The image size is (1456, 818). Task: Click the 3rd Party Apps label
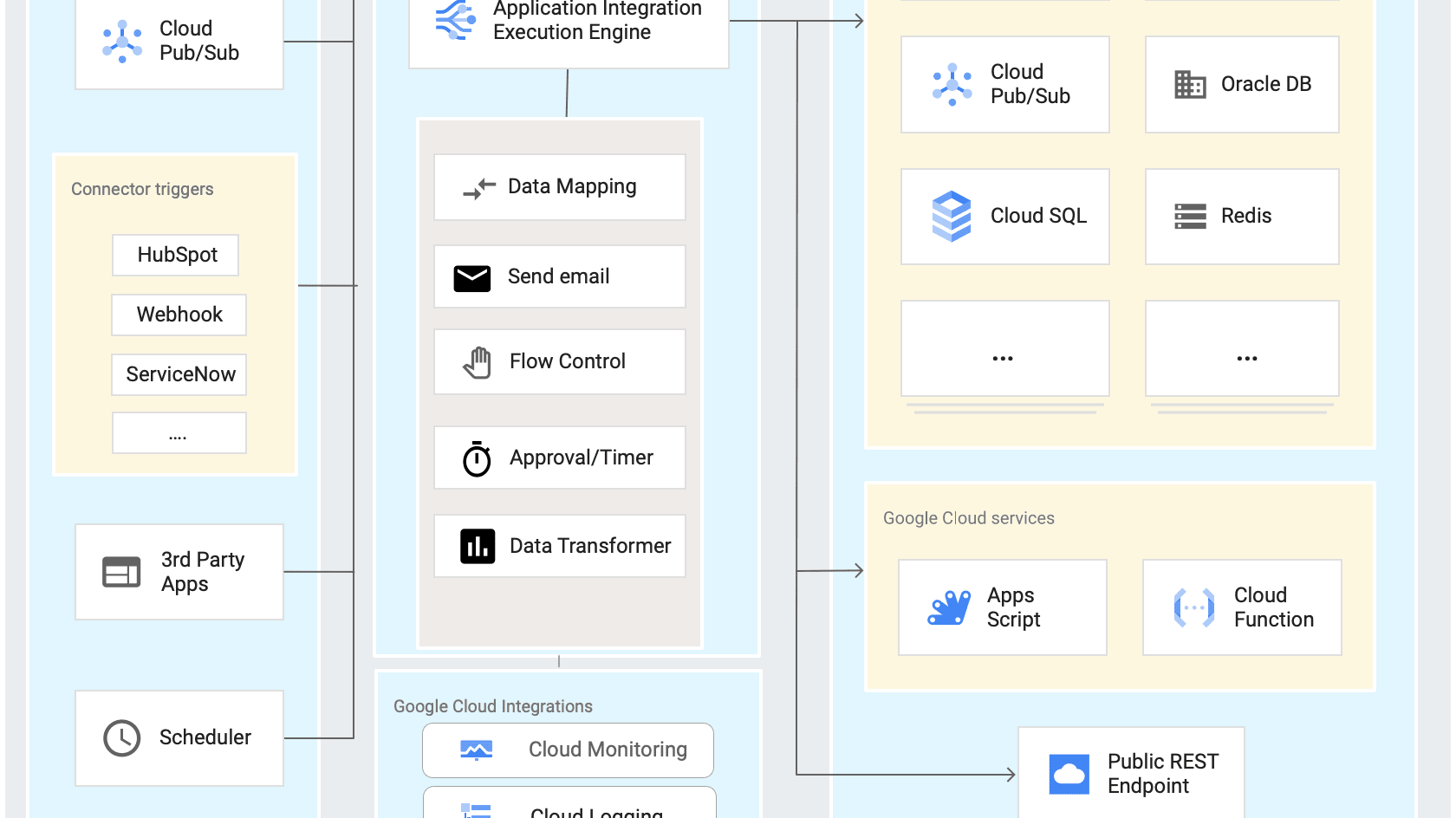(x=203, y=572)
